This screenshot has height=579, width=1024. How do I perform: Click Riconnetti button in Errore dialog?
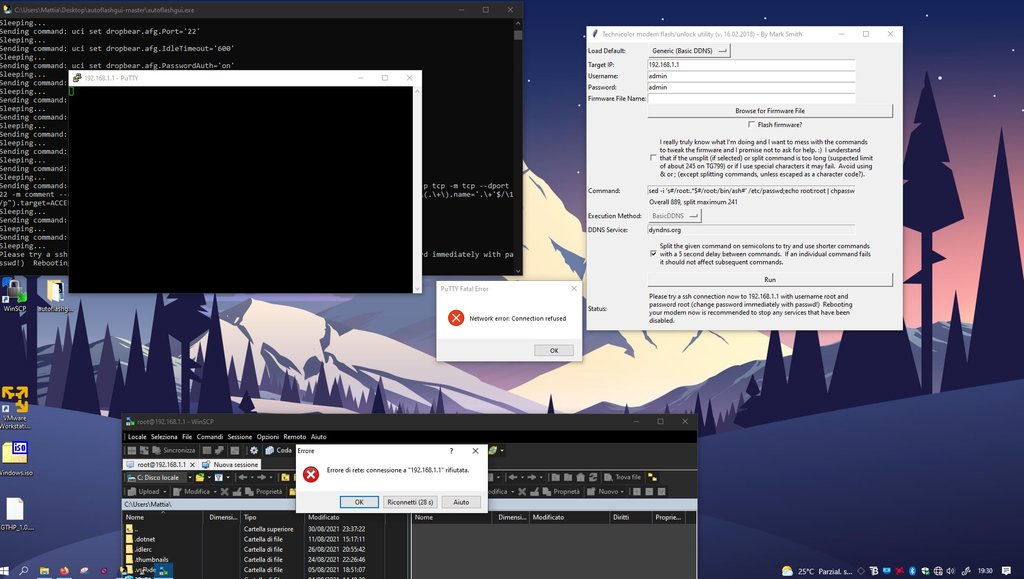point(410,502)
